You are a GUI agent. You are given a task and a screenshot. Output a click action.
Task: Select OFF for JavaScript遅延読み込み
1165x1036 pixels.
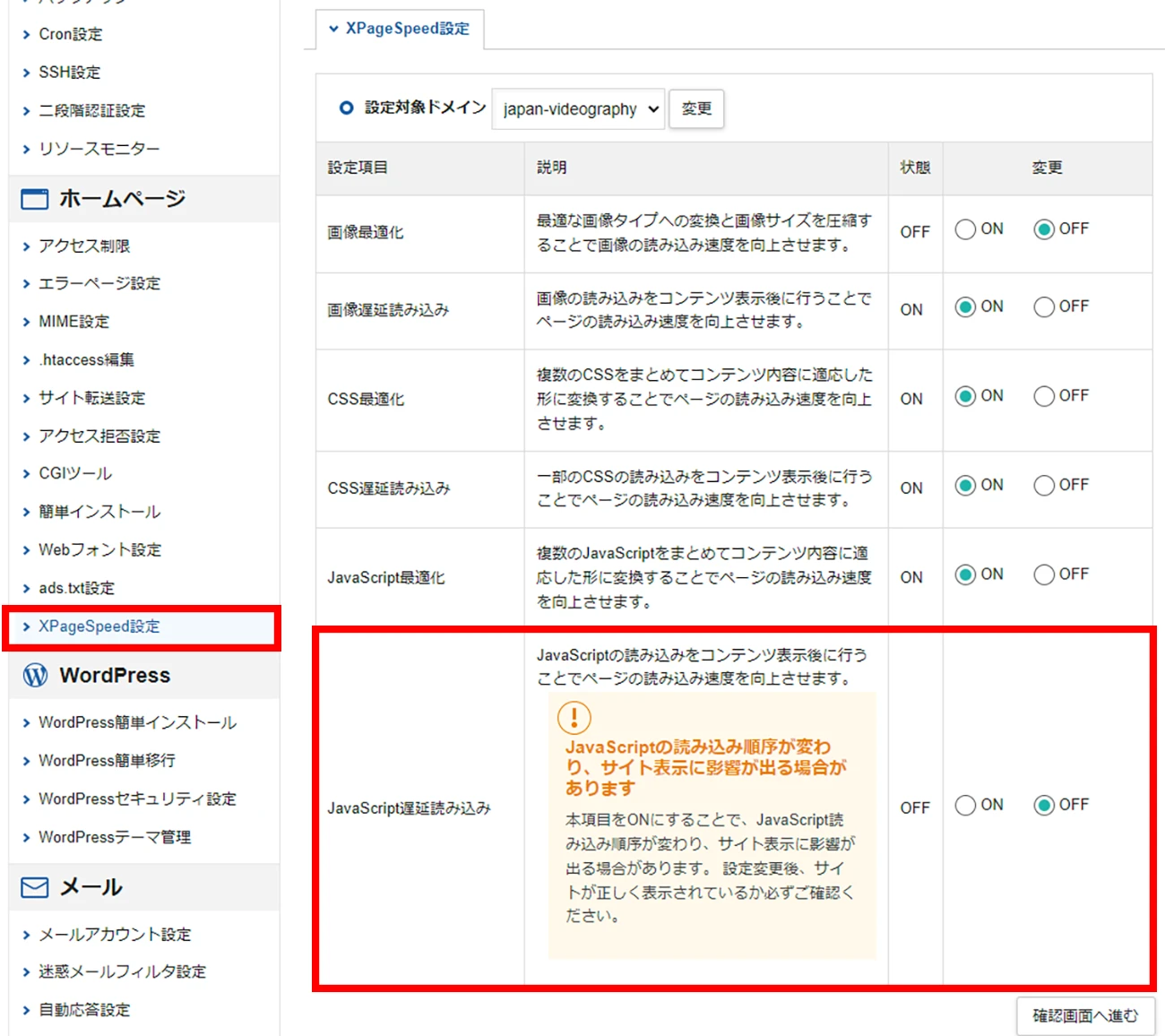(x=1043, y=806)
